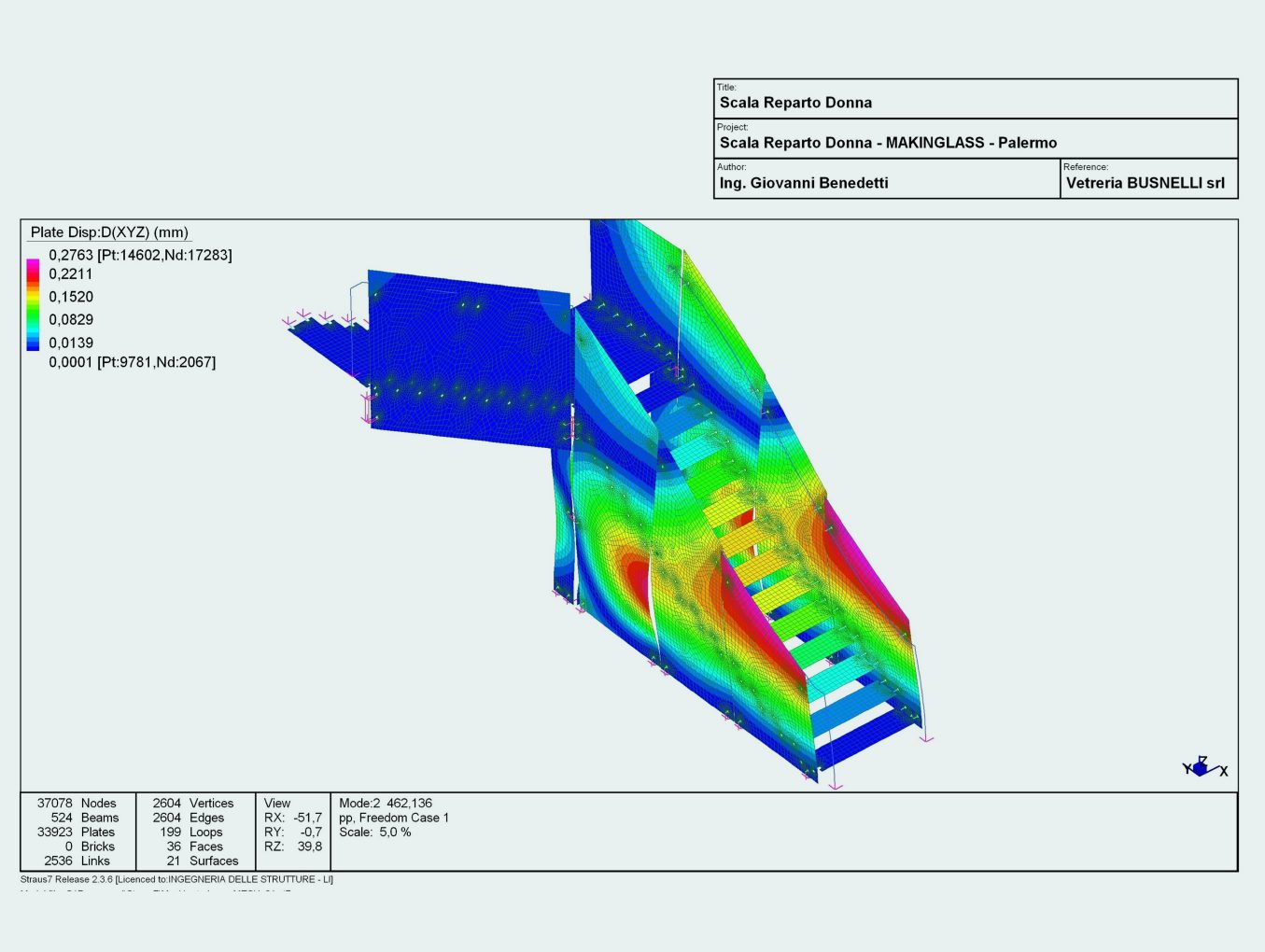1265x952 pixels.
Task: Select project text 'Scala Reparto Donna - MAKINGLASS - Palermo'
Action: (x=888, y=143)
